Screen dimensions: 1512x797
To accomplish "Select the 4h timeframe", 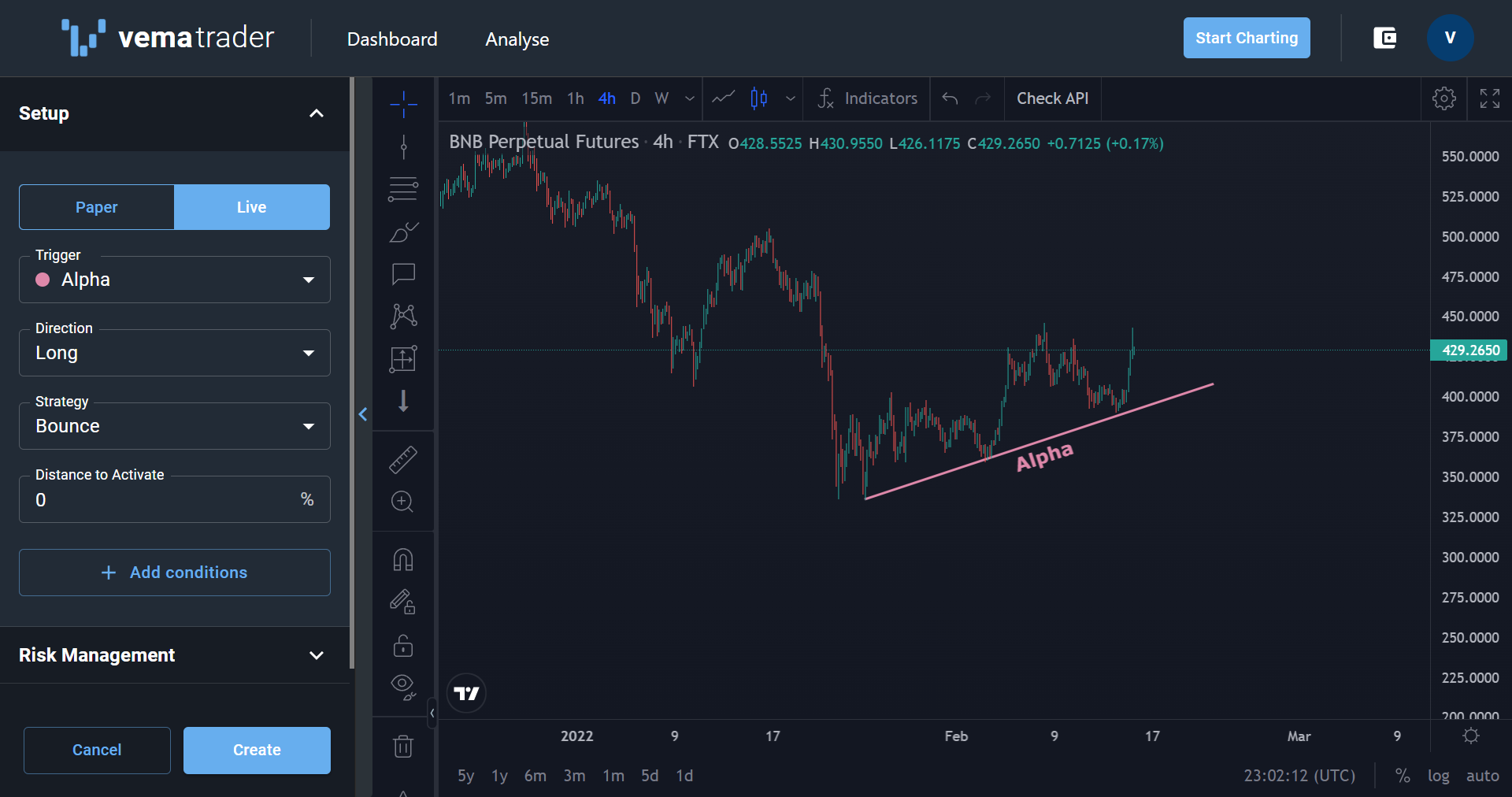I will 607,98.
